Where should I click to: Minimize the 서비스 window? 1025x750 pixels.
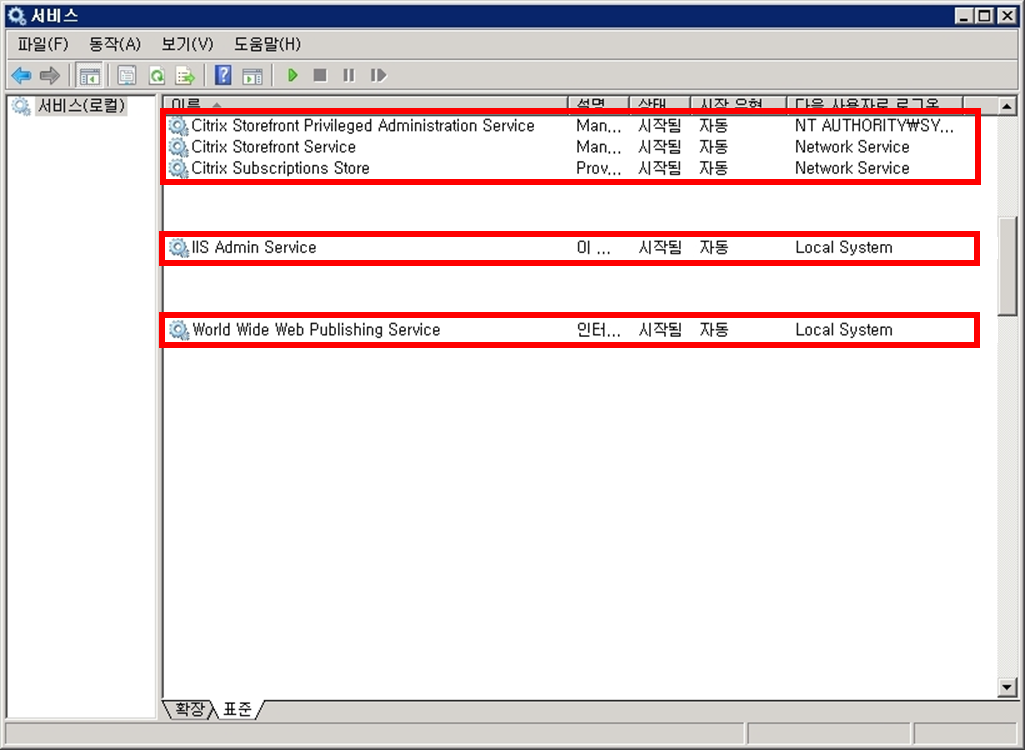coord(963,16)
